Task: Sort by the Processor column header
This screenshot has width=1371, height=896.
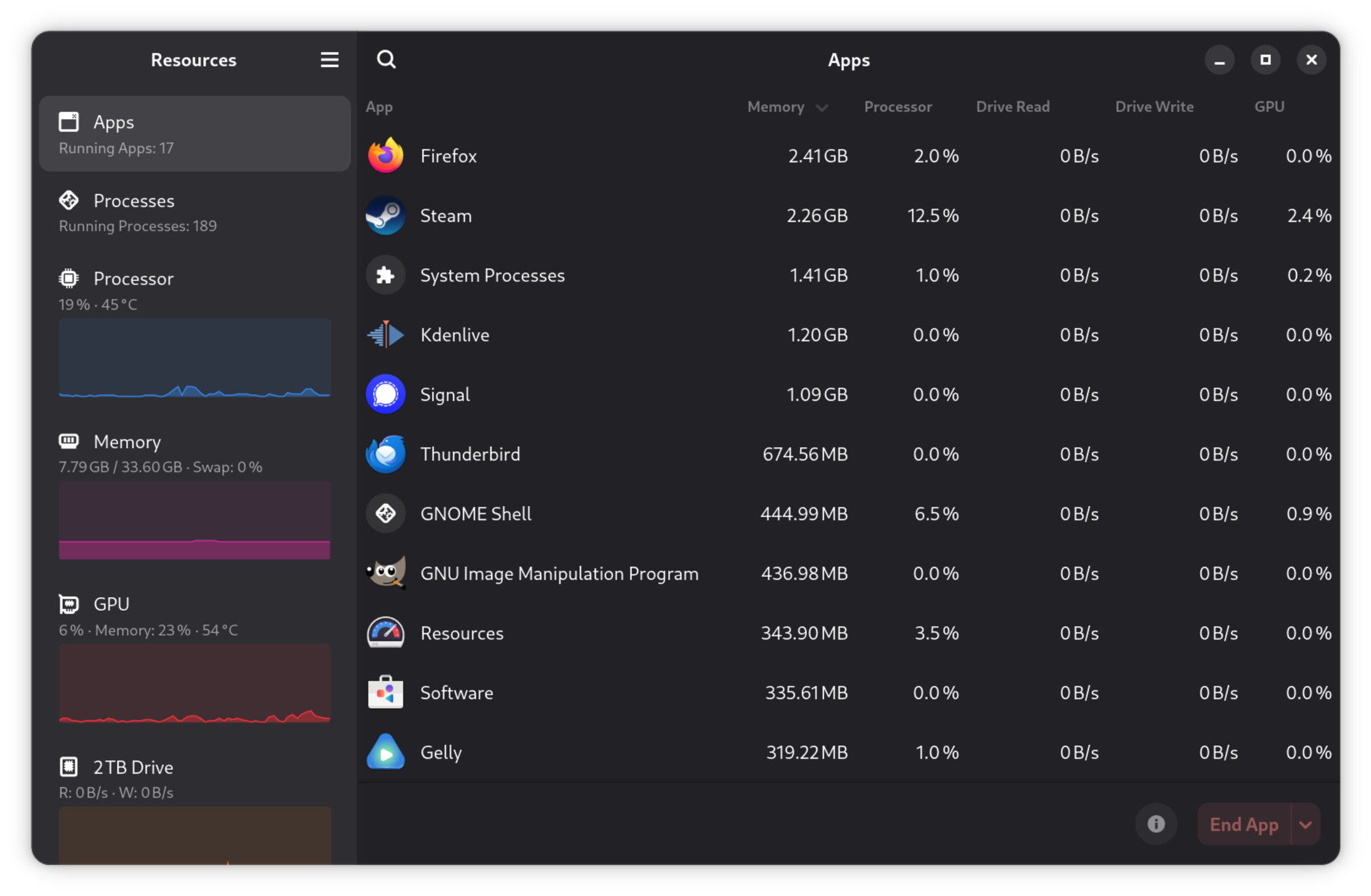Action: click(x=898, y=107)
